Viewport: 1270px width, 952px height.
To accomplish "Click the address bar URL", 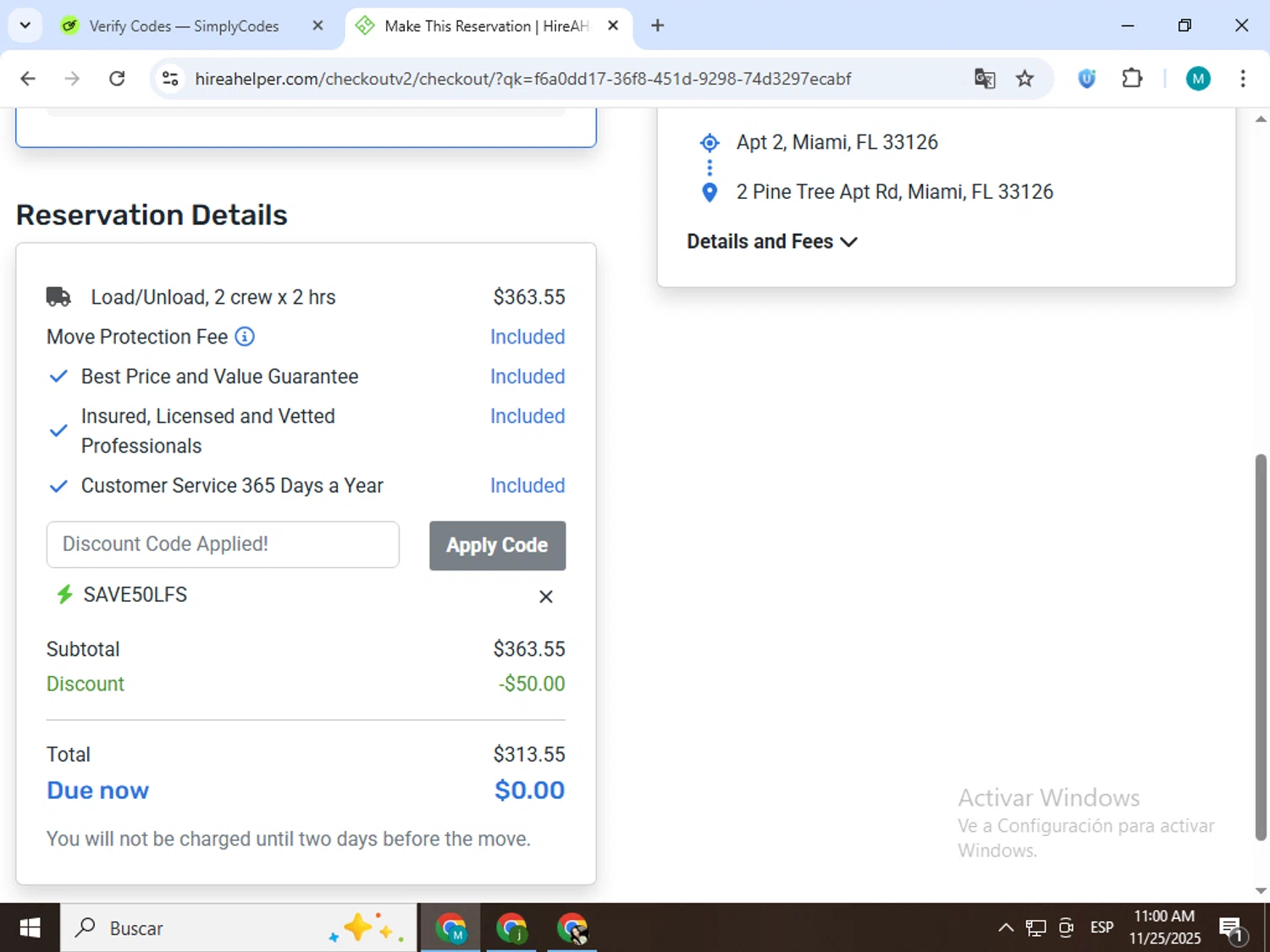I will point(522,79).
